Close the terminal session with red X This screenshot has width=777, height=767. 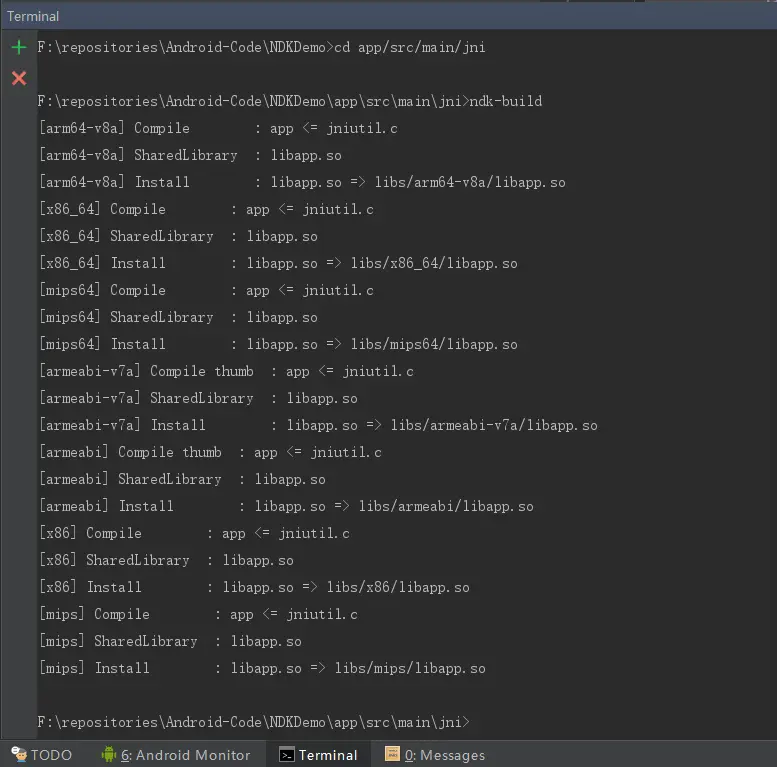[x=19, y=78]
